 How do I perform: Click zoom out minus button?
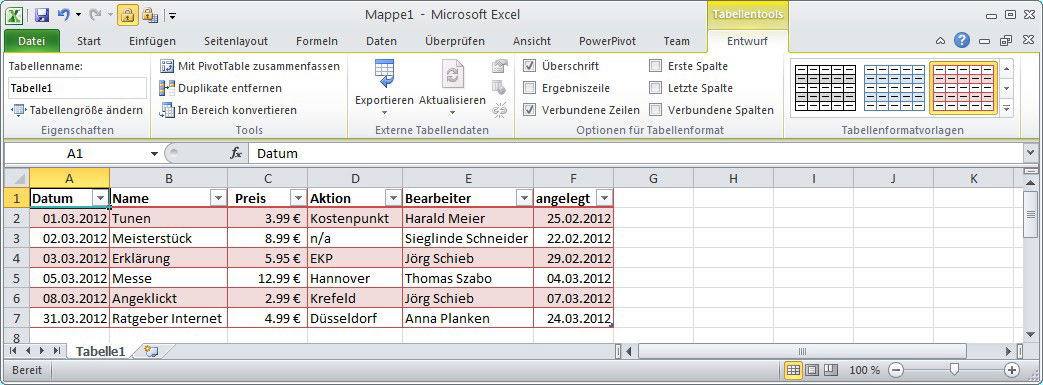[897, 370]
